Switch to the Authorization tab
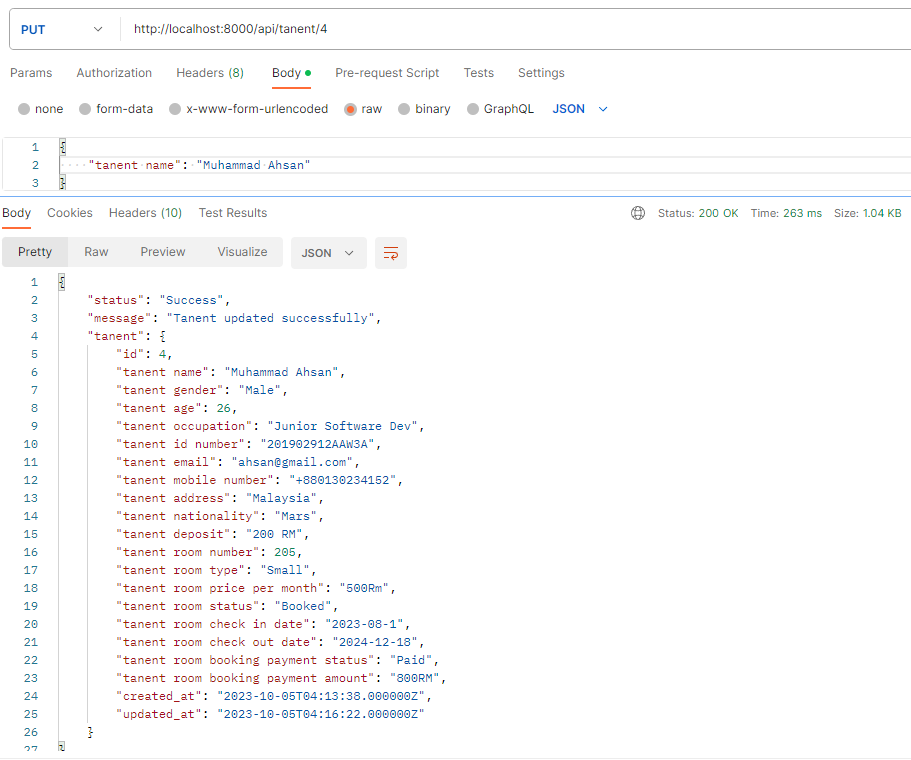The width and height of the screenshot is (911, 760). click(x=113, y=73)
